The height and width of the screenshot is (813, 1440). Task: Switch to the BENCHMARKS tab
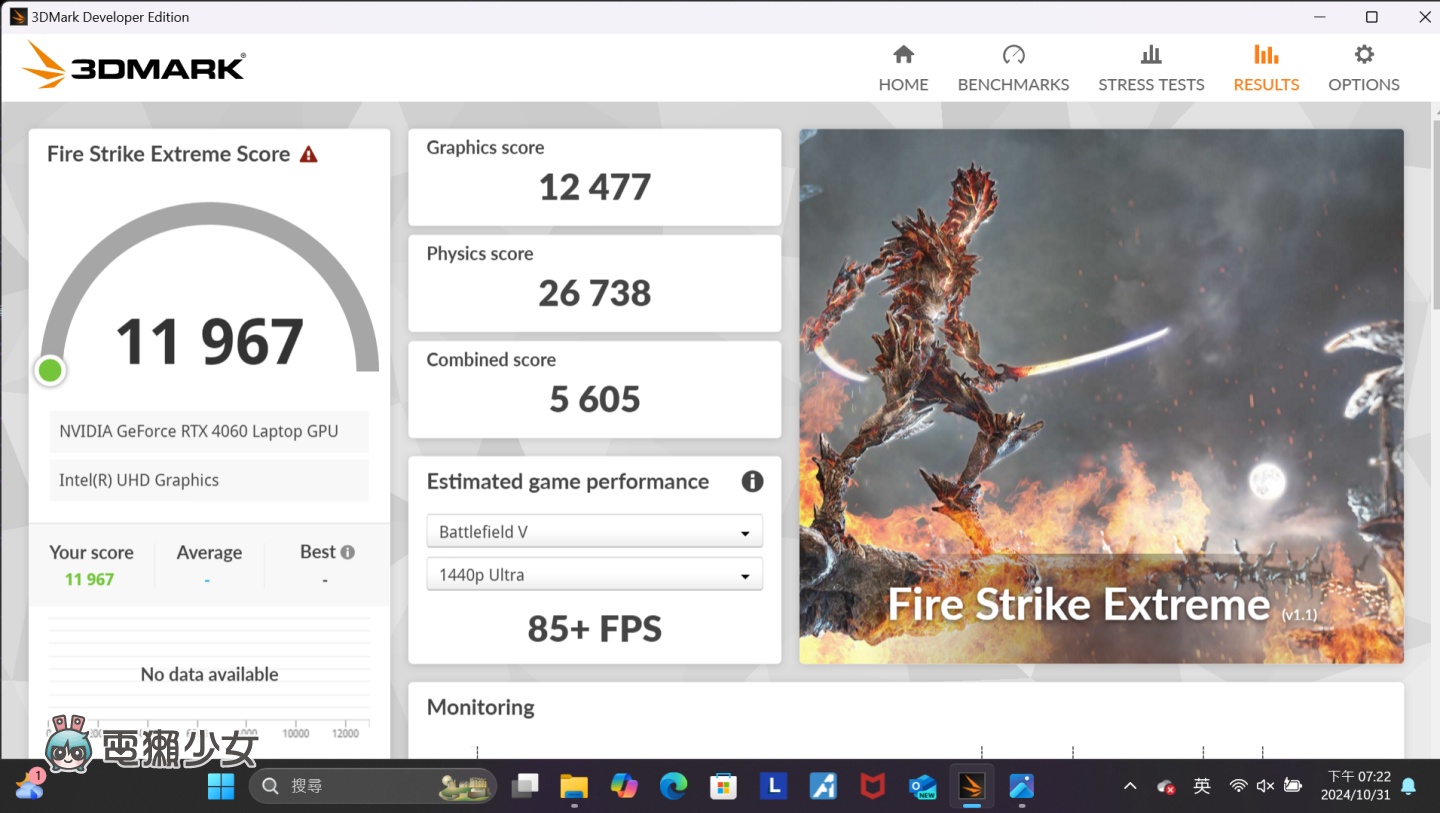[1013, 68]
